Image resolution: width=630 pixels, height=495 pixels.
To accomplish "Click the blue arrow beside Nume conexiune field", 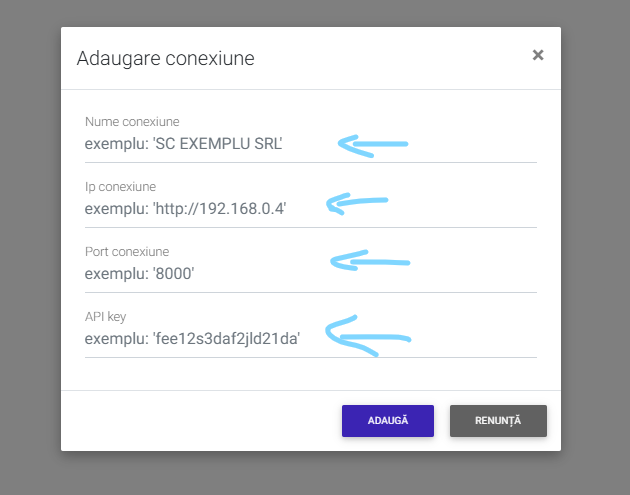I will click(372, 145).
